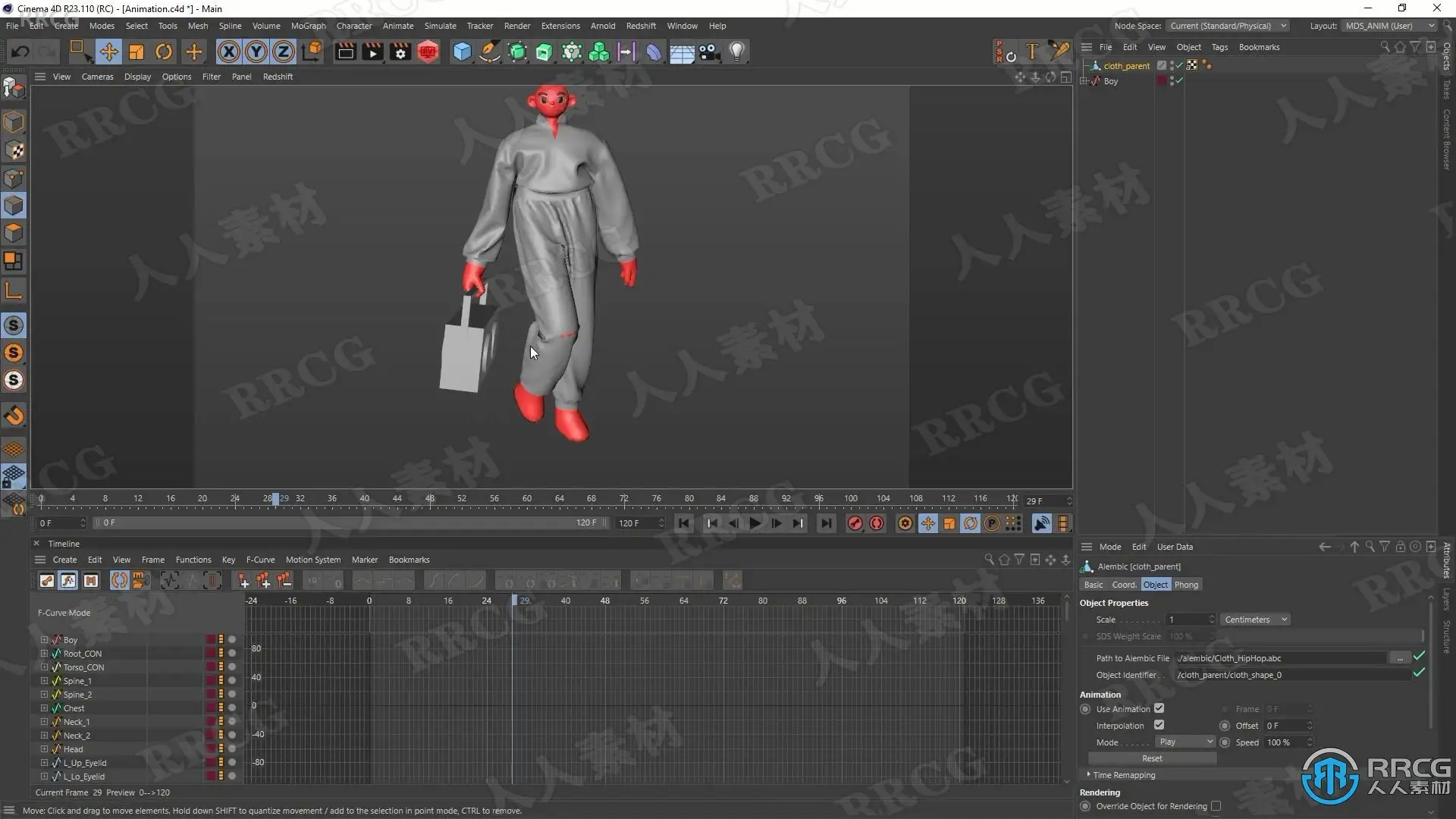Jump to the end of animation

826,523
